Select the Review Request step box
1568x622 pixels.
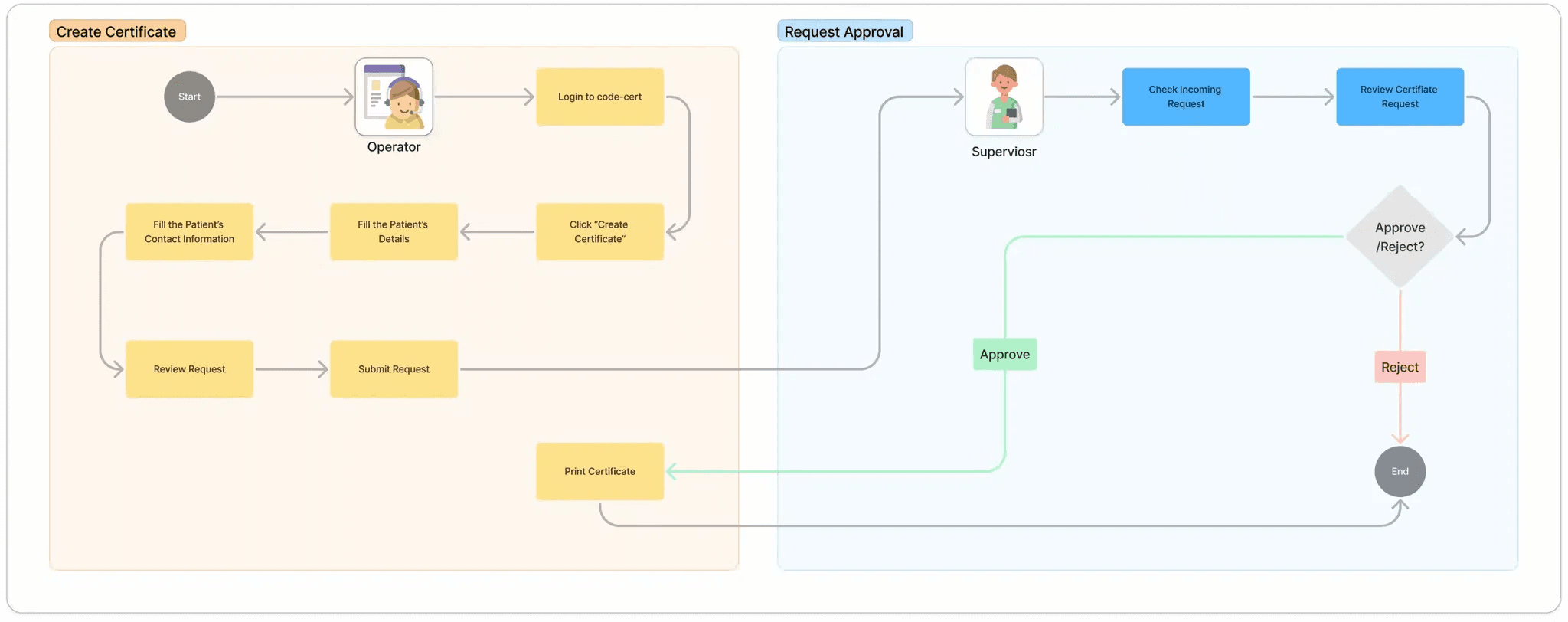(x=189, y=368)
